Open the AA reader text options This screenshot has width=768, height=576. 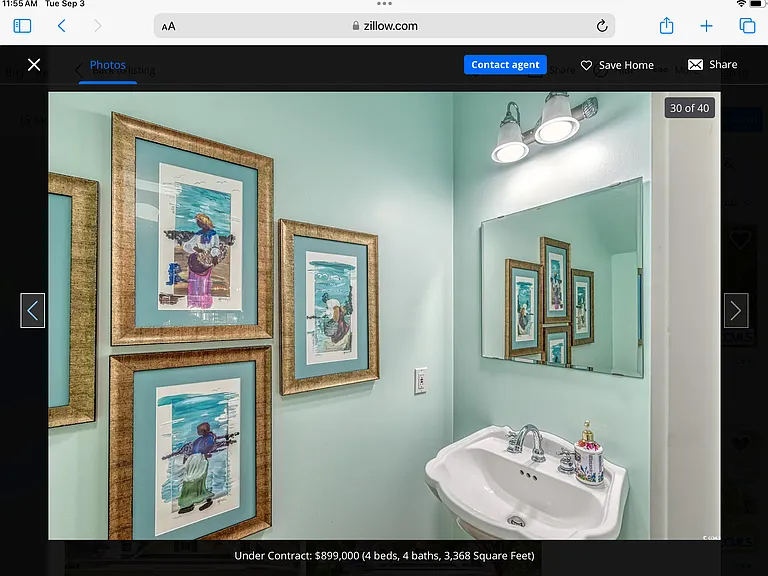(x=168, y=26)
